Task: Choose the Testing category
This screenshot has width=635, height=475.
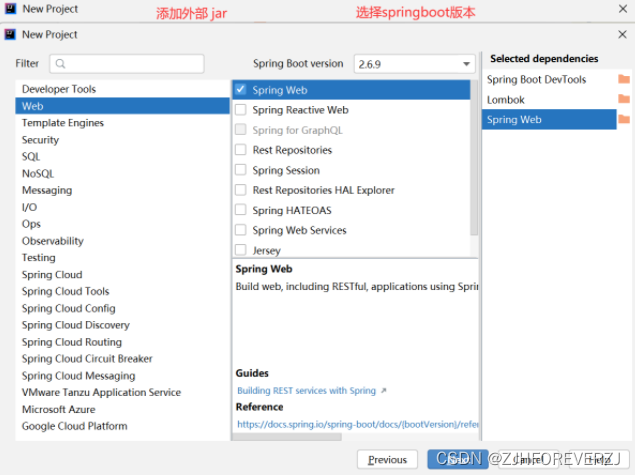Action: click(x=122, y=258)
